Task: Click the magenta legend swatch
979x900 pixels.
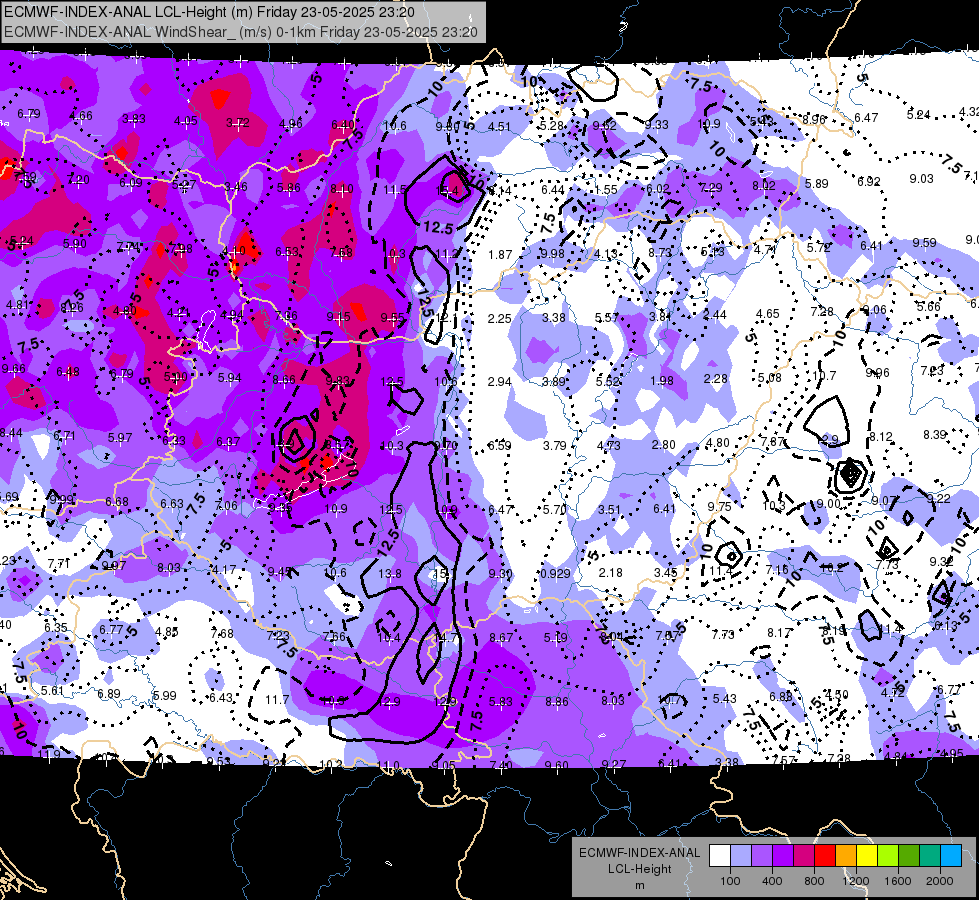Action: coord(804,856)
